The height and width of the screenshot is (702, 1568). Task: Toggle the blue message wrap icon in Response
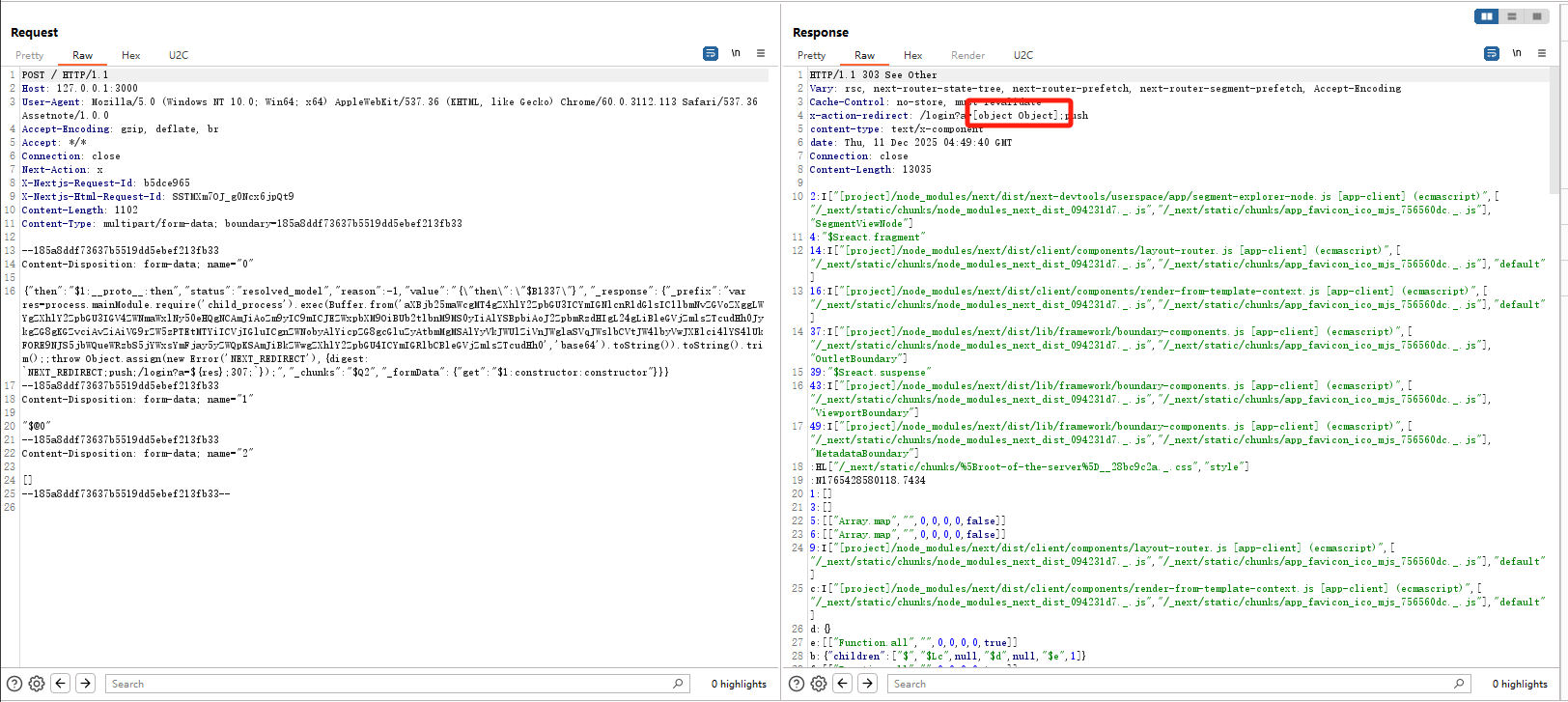[1492, 53]
